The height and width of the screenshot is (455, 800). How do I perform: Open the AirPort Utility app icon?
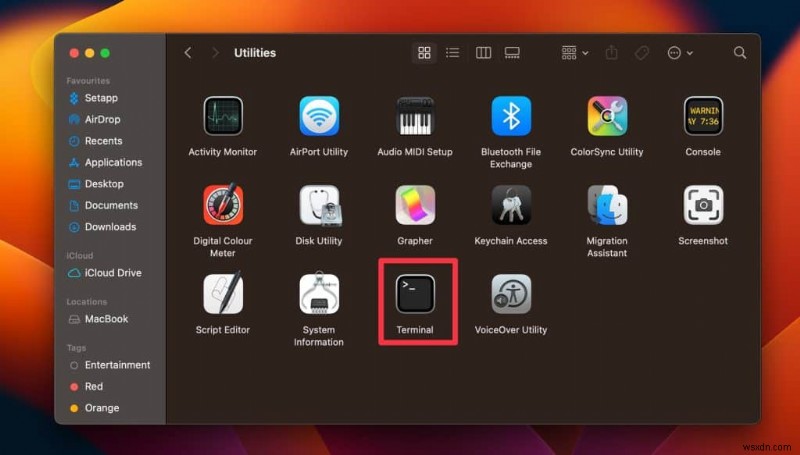pos(319,116)
